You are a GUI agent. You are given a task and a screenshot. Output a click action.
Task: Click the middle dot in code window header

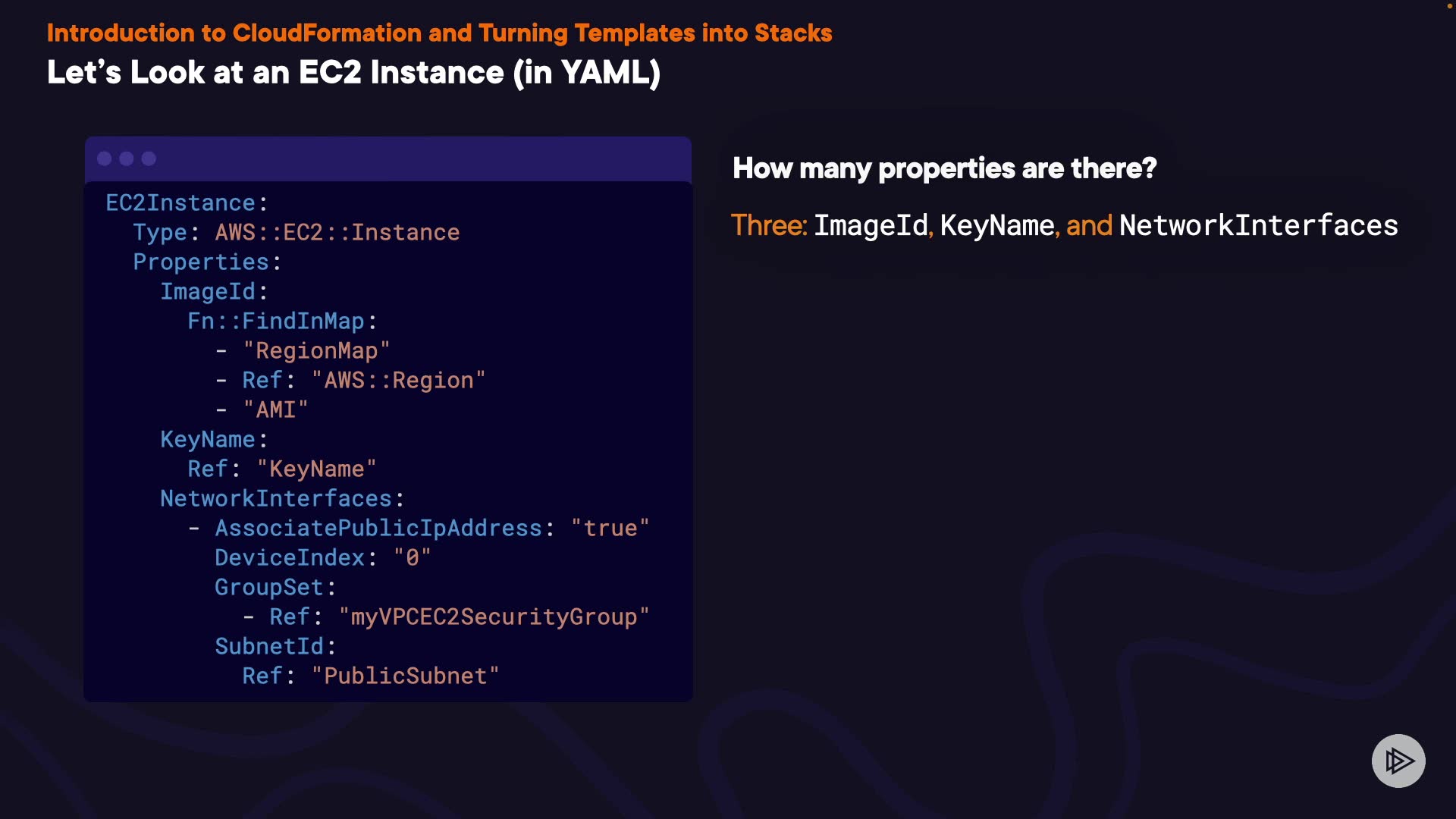point(127,158)
